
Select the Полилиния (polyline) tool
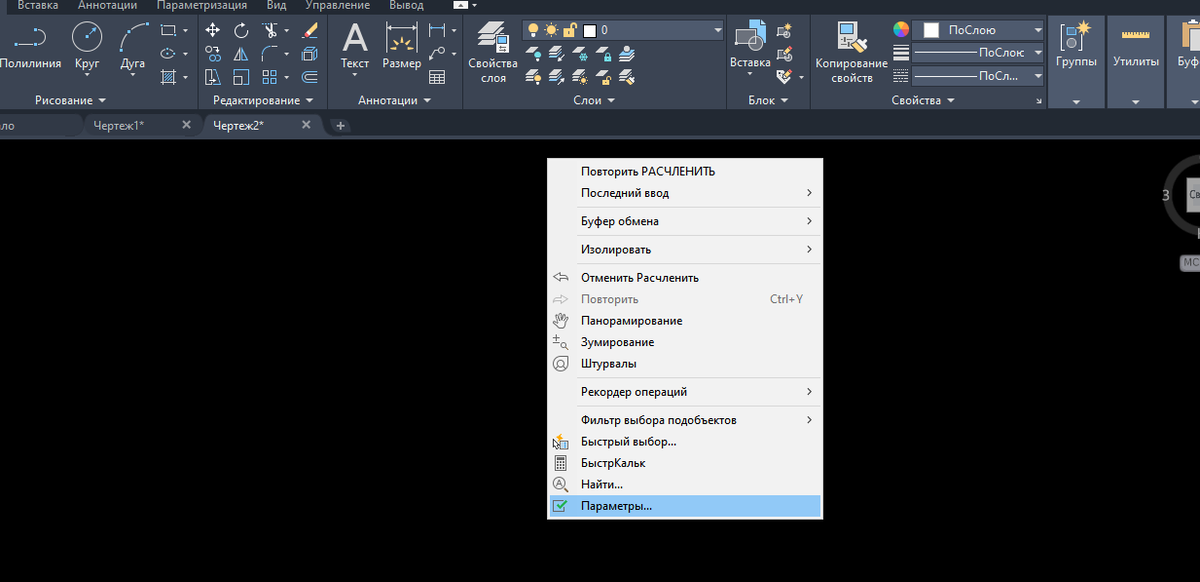coord(30,48)
